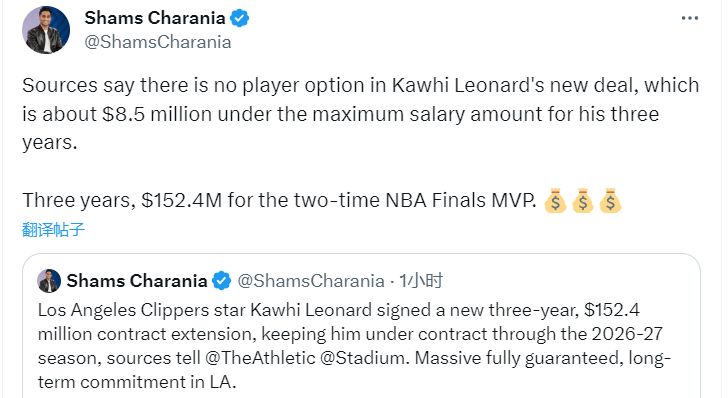The height and width of the screenshot is (398, 728).
Task: Click the first money bag emoji
Action: (555, 201)
